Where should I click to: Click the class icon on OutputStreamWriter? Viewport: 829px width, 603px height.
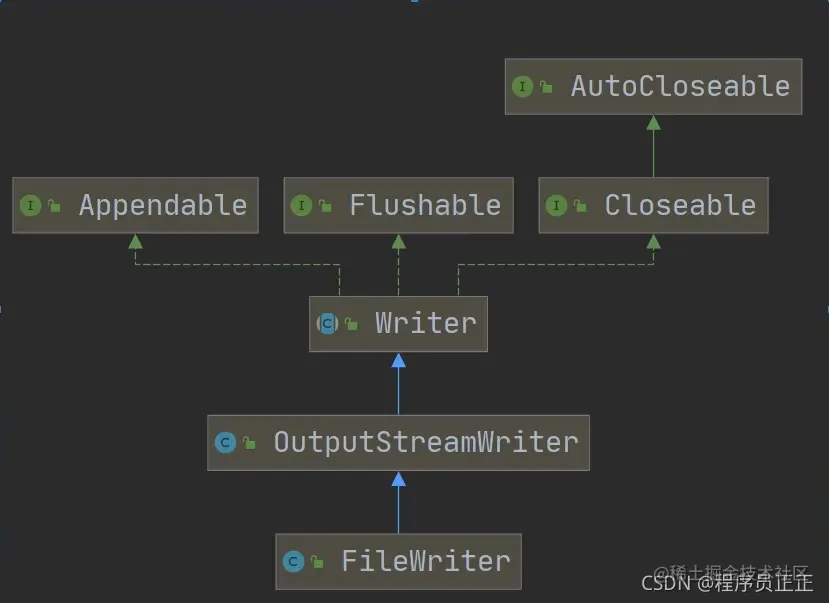click(x=225, y=442)
